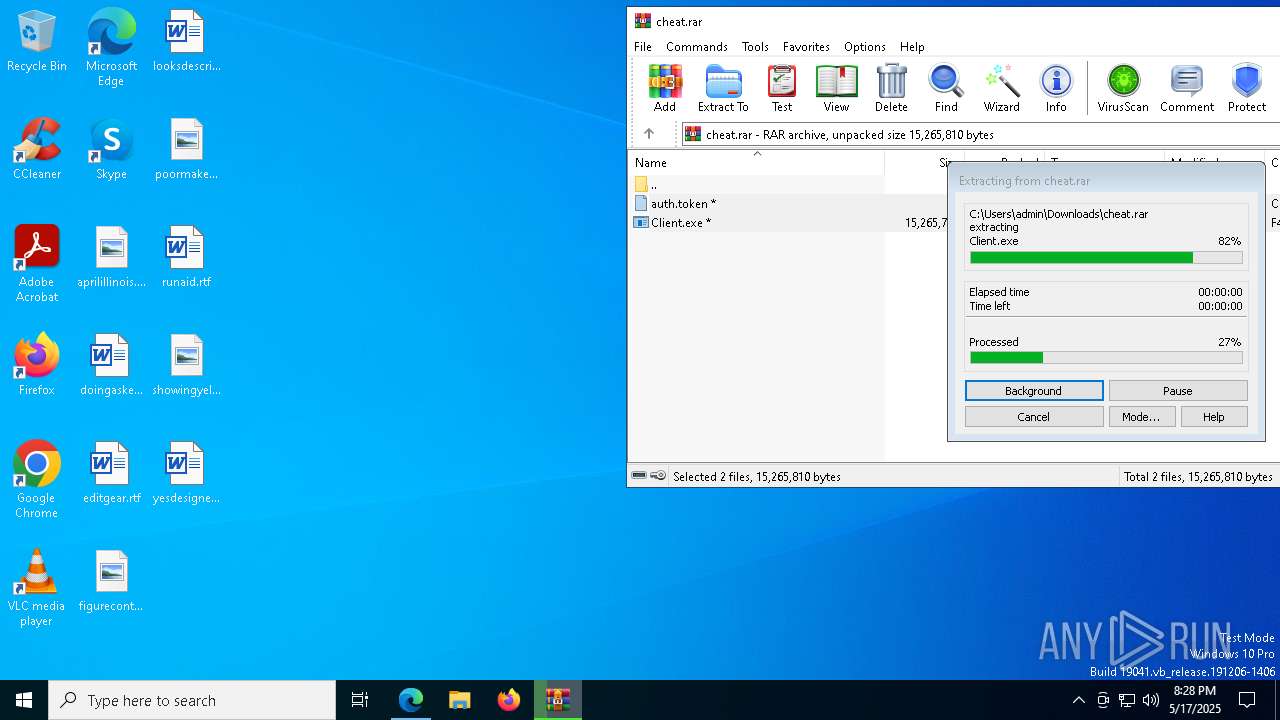
Task: Select Google Chrome desktop shortcut
Action: 37,480
